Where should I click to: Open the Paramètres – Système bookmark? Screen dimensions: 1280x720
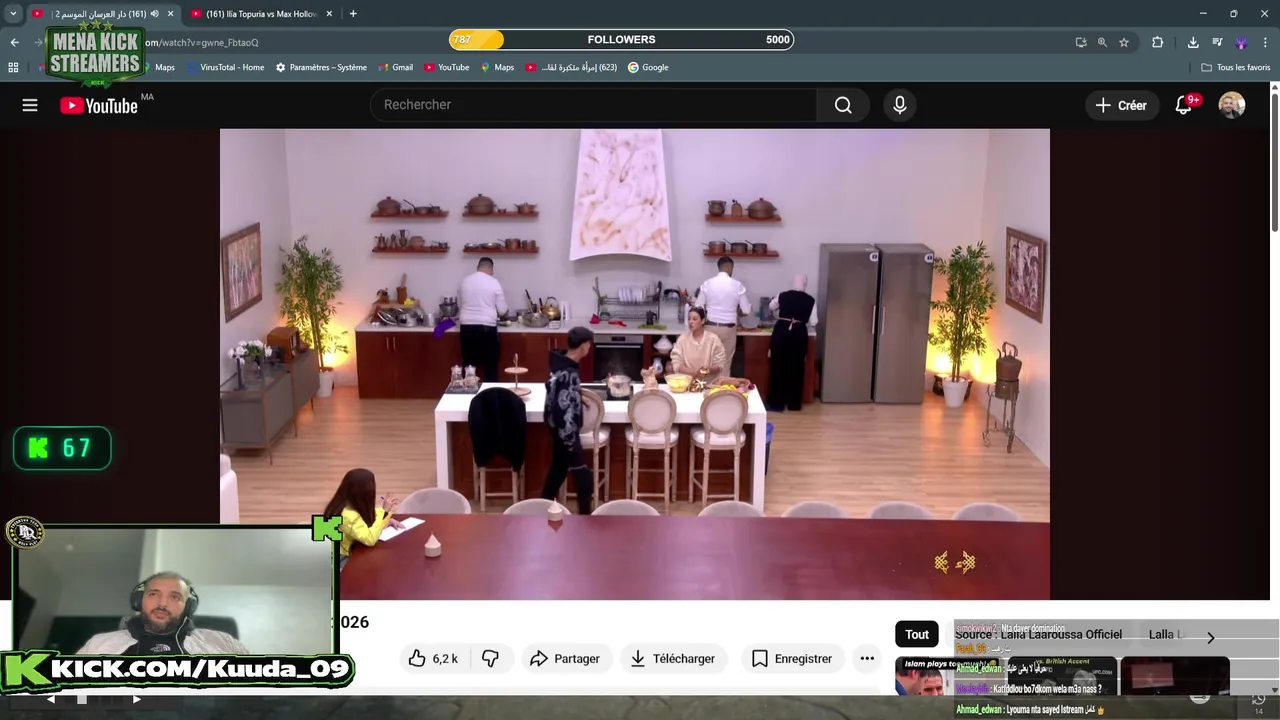pos(321,67)
